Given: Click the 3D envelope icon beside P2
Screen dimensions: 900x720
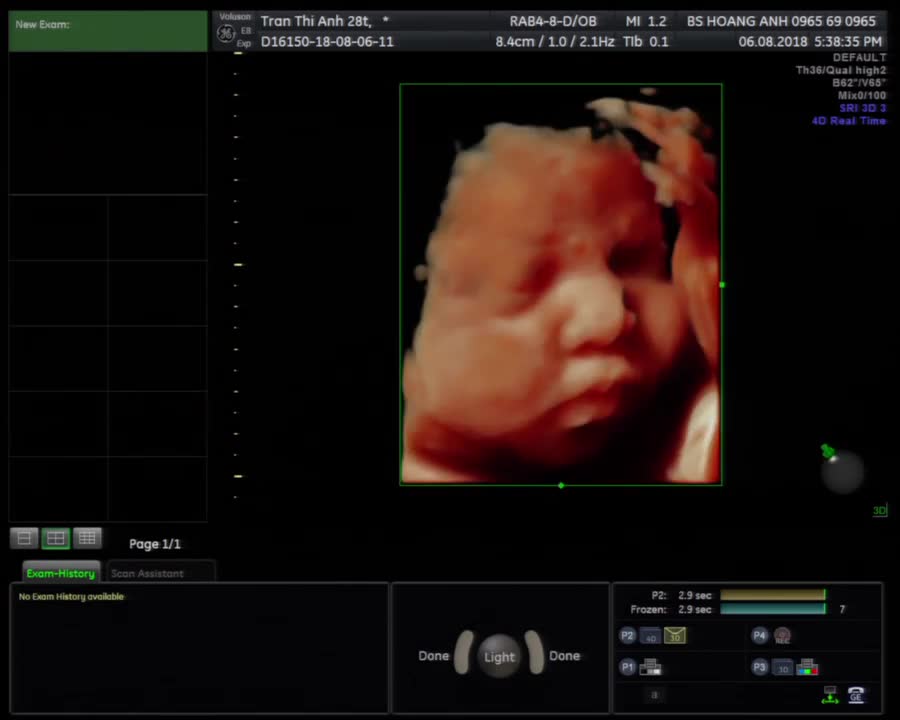Looking at the screenshot, I should pos(675,635).
